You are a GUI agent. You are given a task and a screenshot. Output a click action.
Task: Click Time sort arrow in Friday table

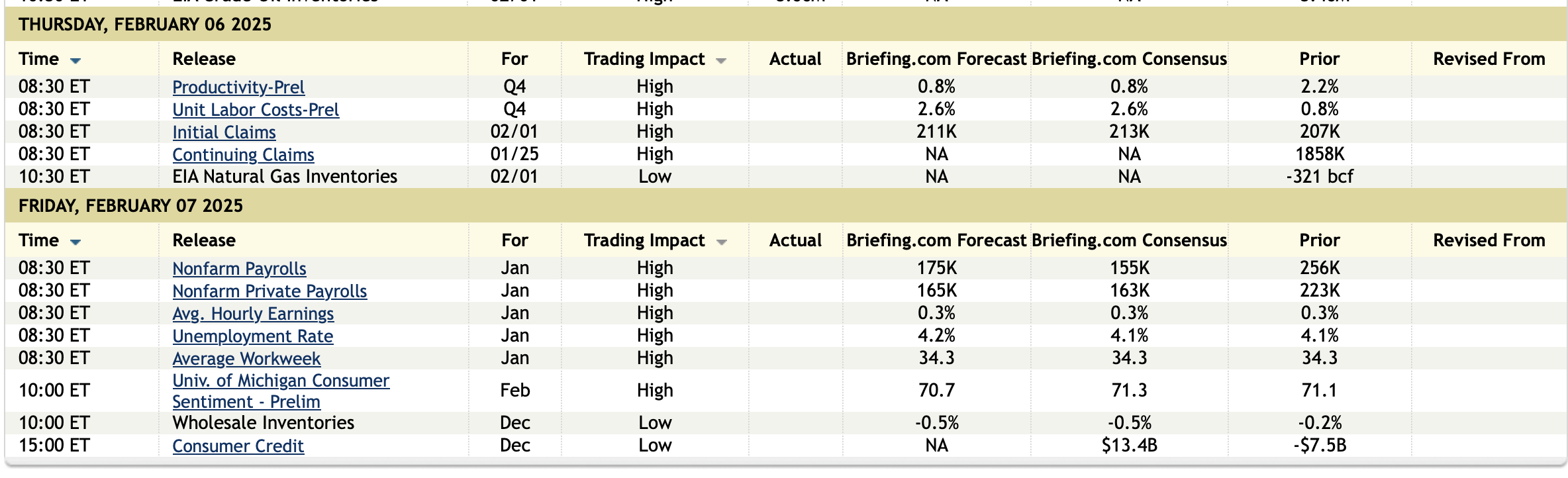click(75, 242)
